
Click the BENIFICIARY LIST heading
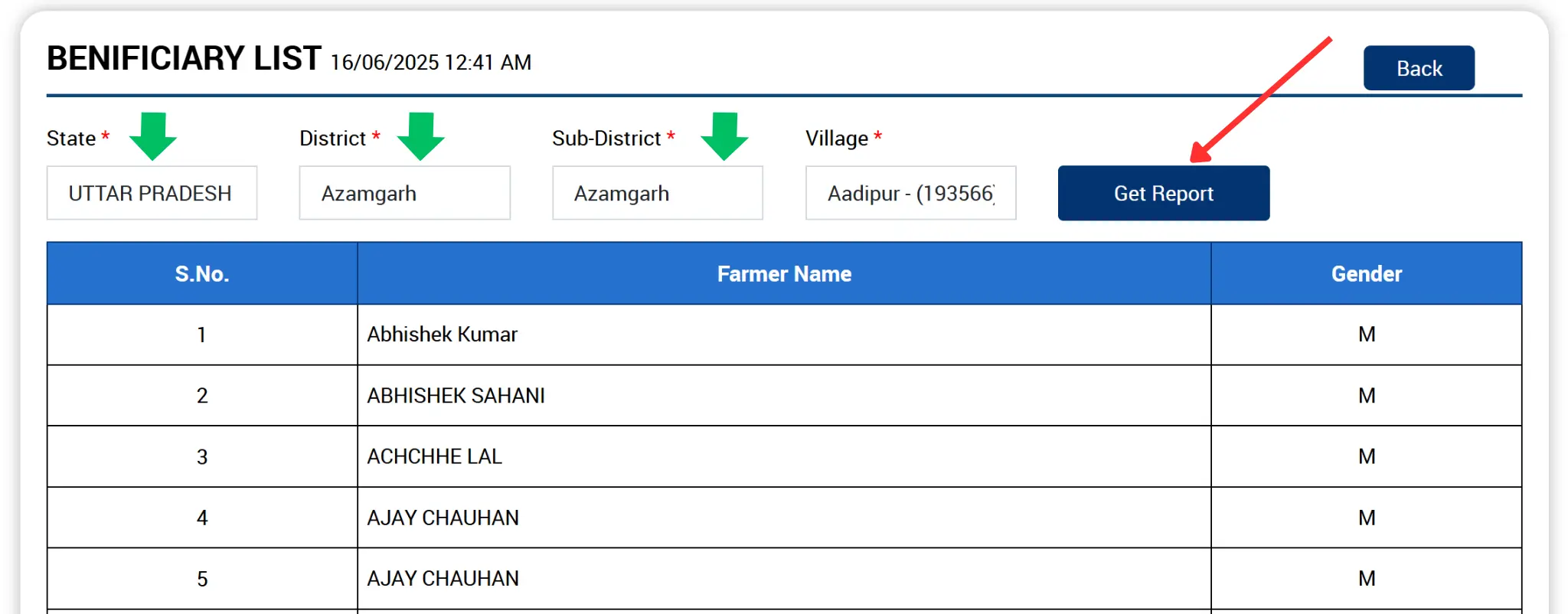point(184,59)
